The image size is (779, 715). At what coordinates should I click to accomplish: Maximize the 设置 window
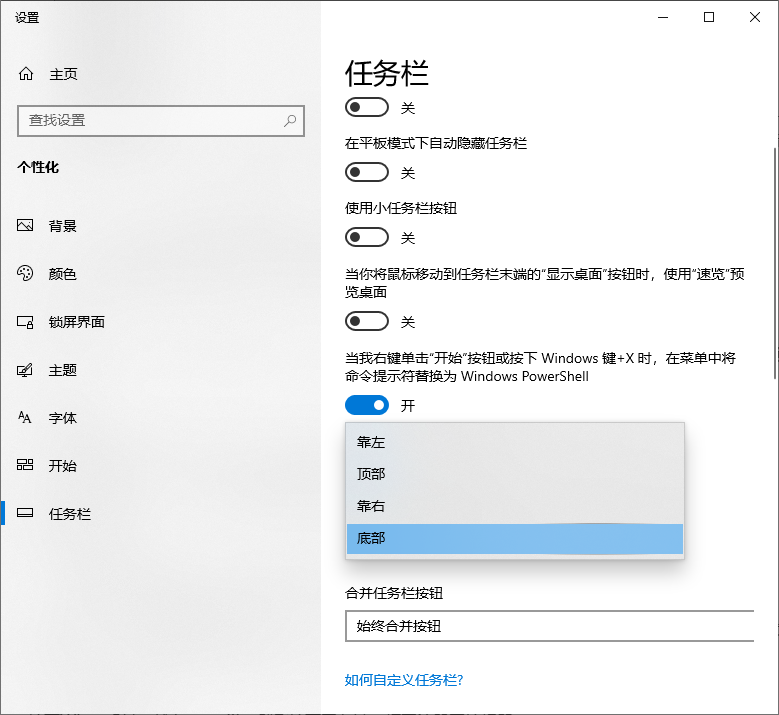click(x=709, y=17)
